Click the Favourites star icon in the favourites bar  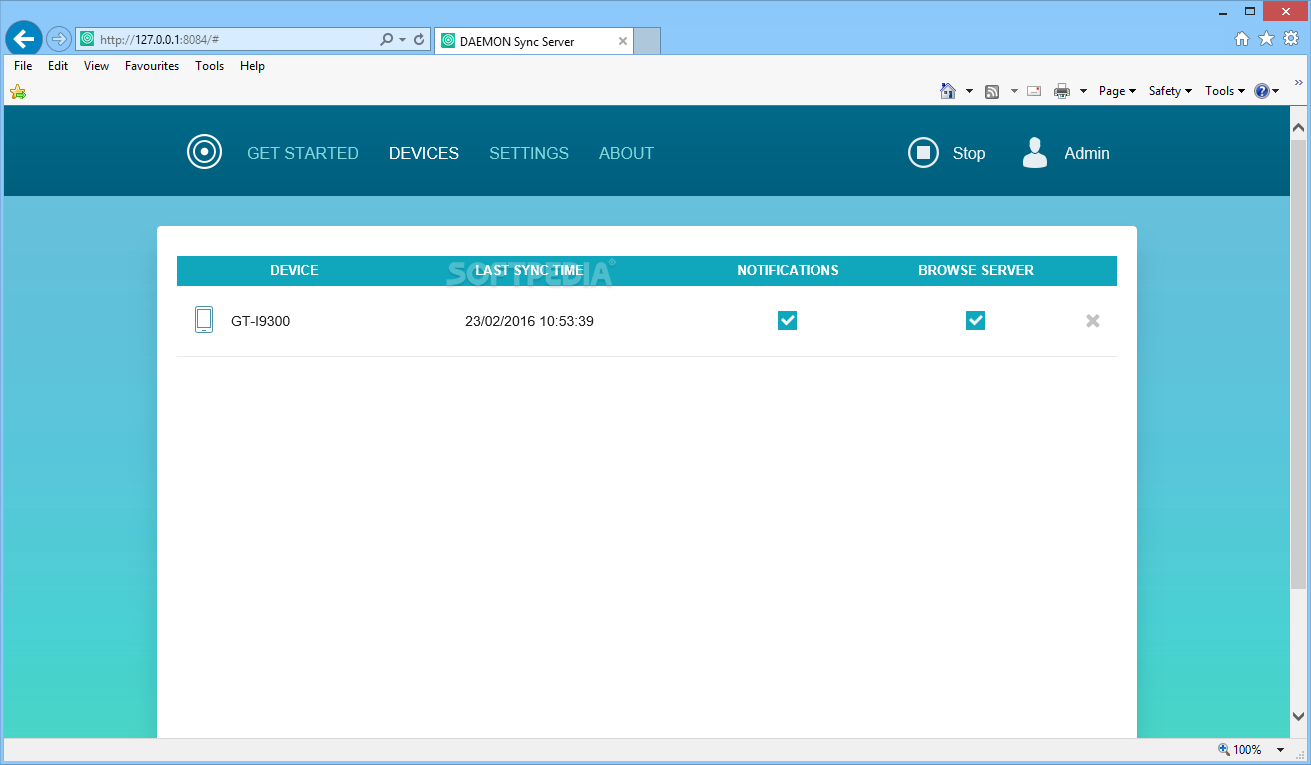(18, 92)
